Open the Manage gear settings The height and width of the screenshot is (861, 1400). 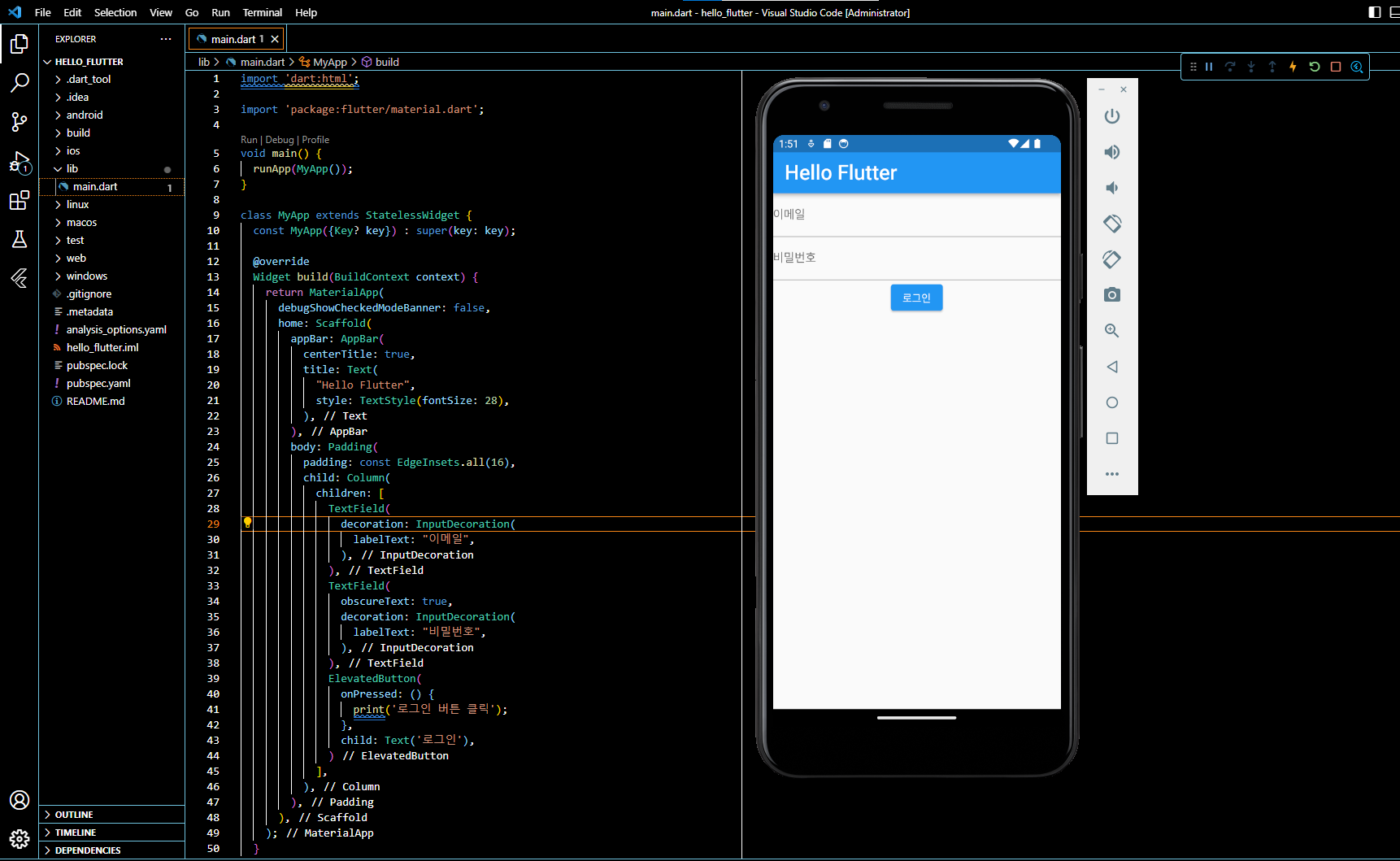point(20,839)
